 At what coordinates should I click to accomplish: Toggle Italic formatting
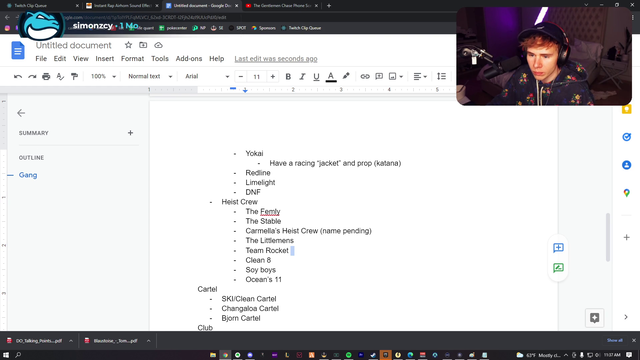coord(302,76)
